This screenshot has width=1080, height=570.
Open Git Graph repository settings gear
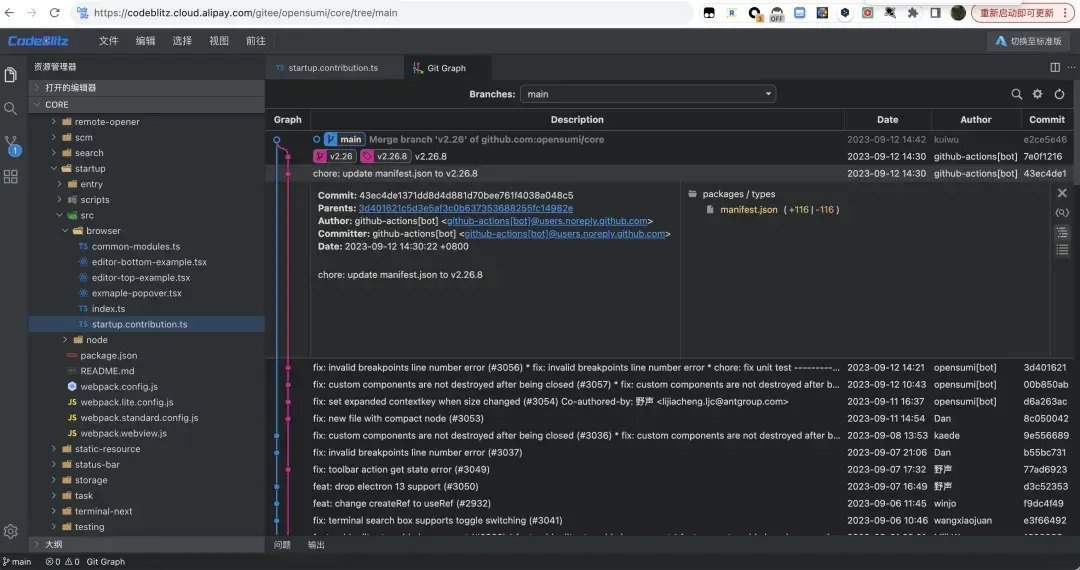(x=1037, y=94)
